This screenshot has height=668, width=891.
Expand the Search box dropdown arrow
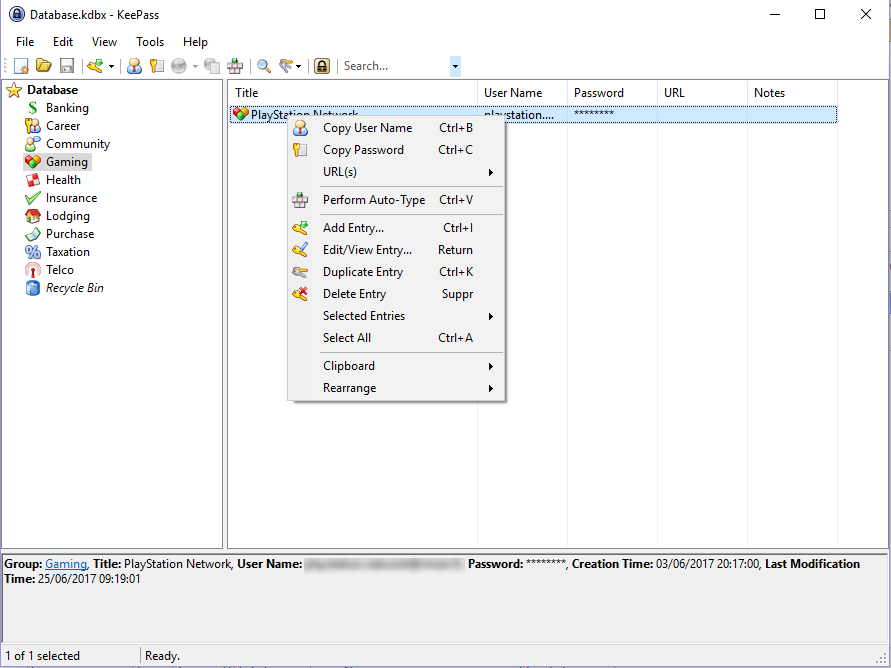pyautogui.click(x=455, y=66)
